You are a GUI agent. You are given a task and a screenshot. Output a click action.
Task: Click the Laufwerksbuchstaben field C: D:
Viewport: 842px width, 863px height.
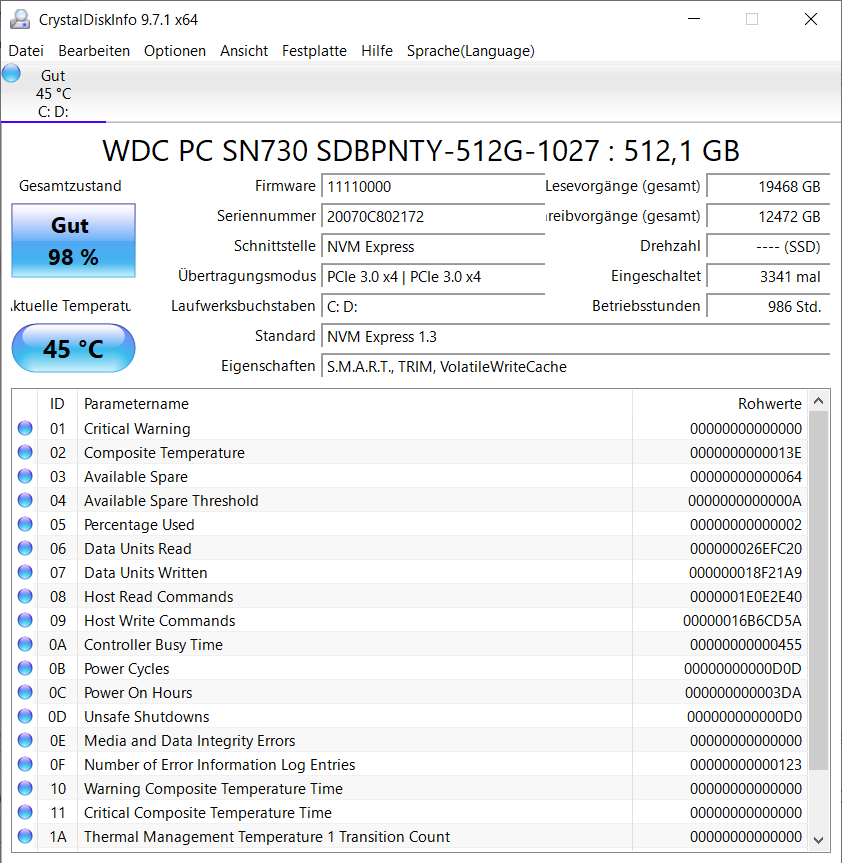pyautogui.click(x=433, y=307)
